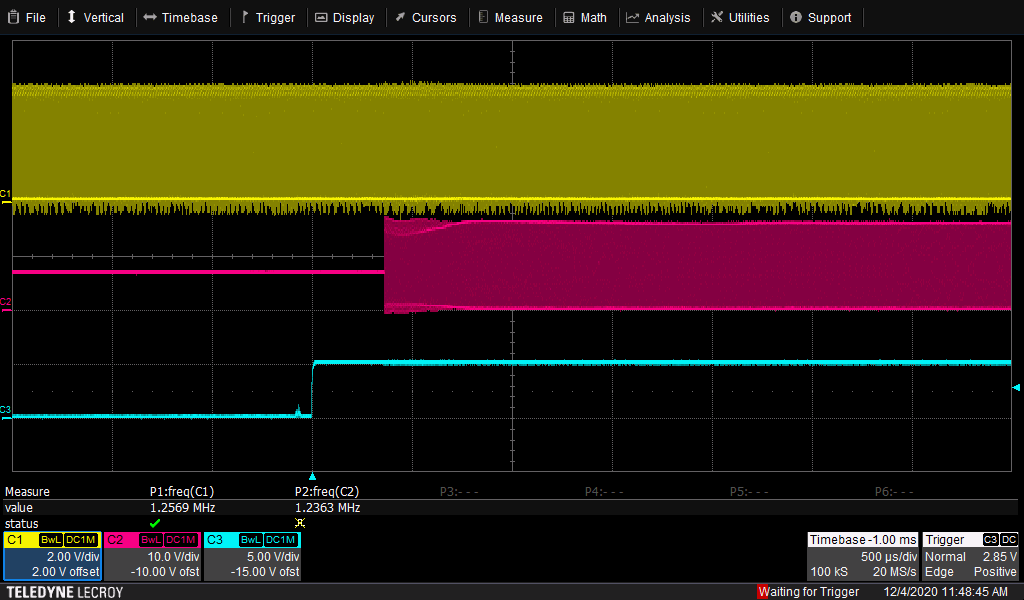Click the Analysis chart icon
Screen dimensions: 1024x600
point(632,17)
